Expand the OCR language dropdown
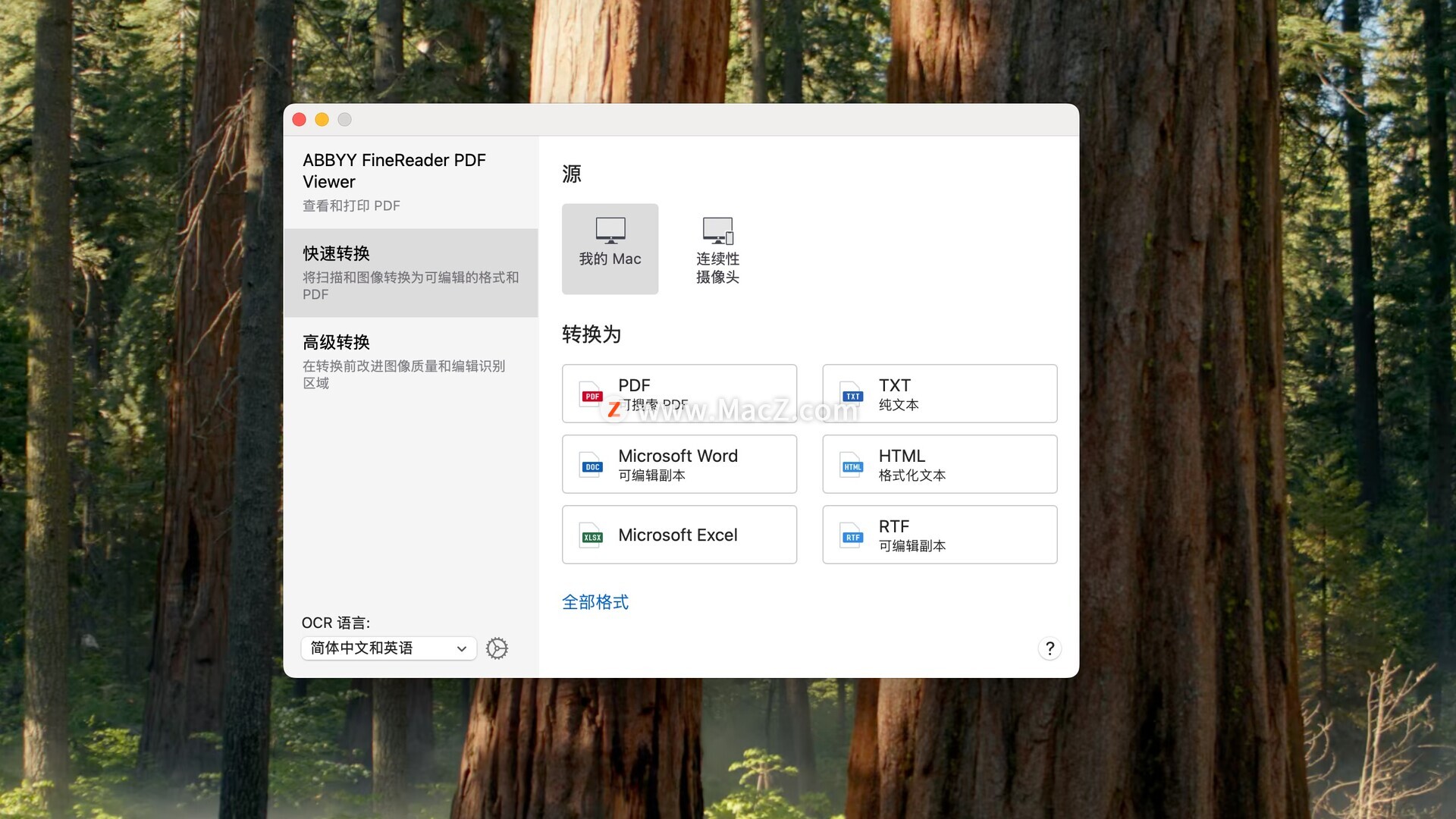1456x819 pixels. 389,648
